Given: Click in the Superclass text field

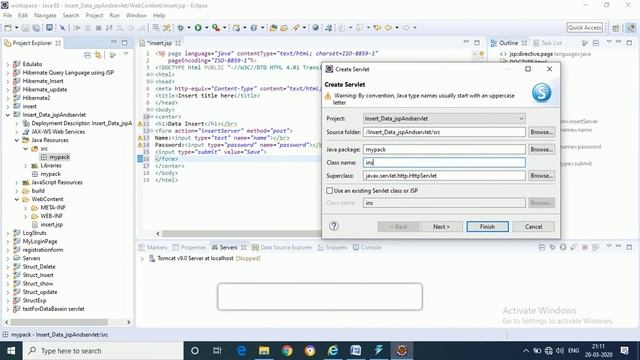Looking at the screenshot, I should [x=444, y=176].
